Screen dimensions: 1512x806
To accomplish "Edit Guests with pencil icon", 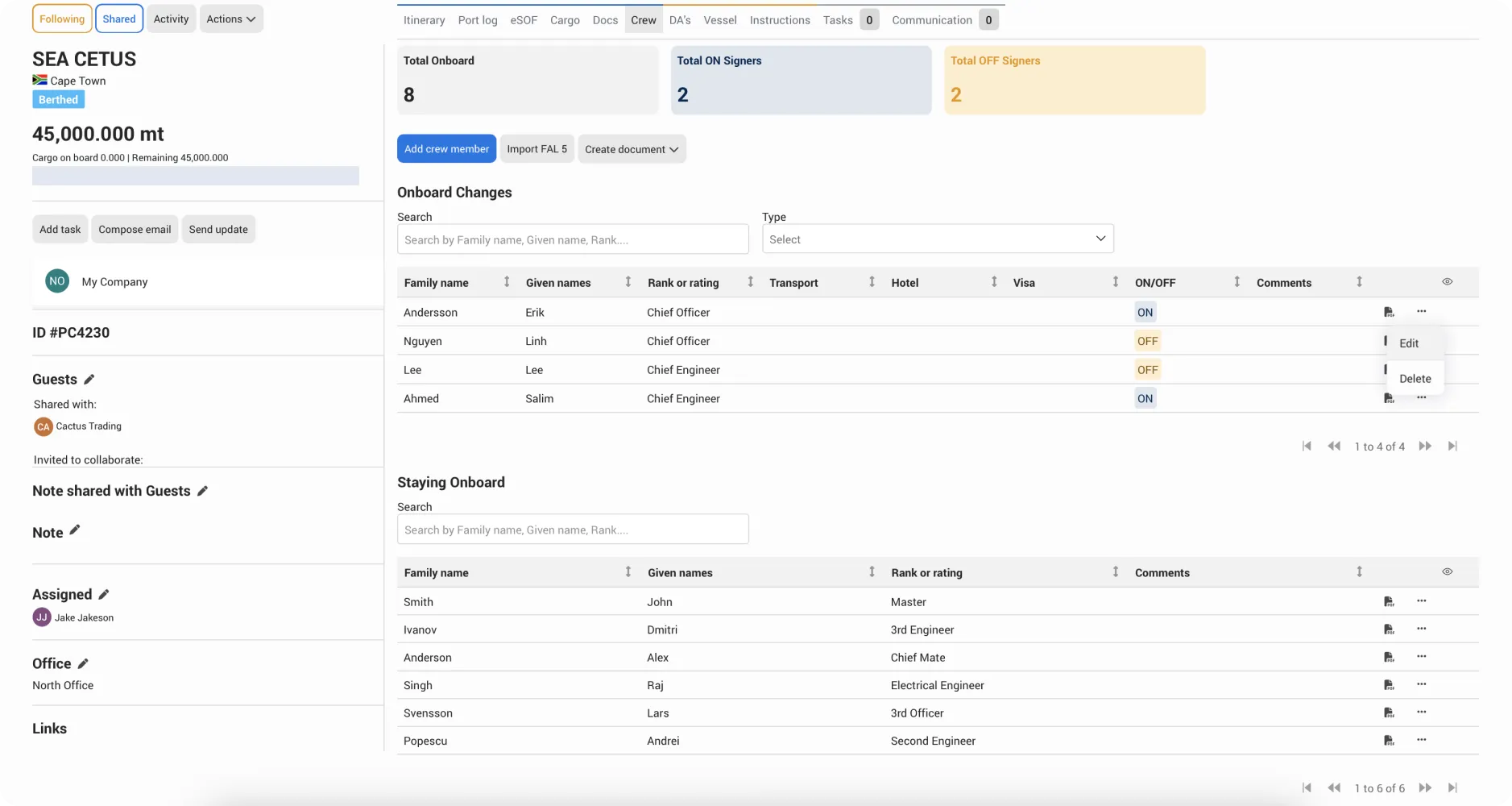I will click(89, 379).
